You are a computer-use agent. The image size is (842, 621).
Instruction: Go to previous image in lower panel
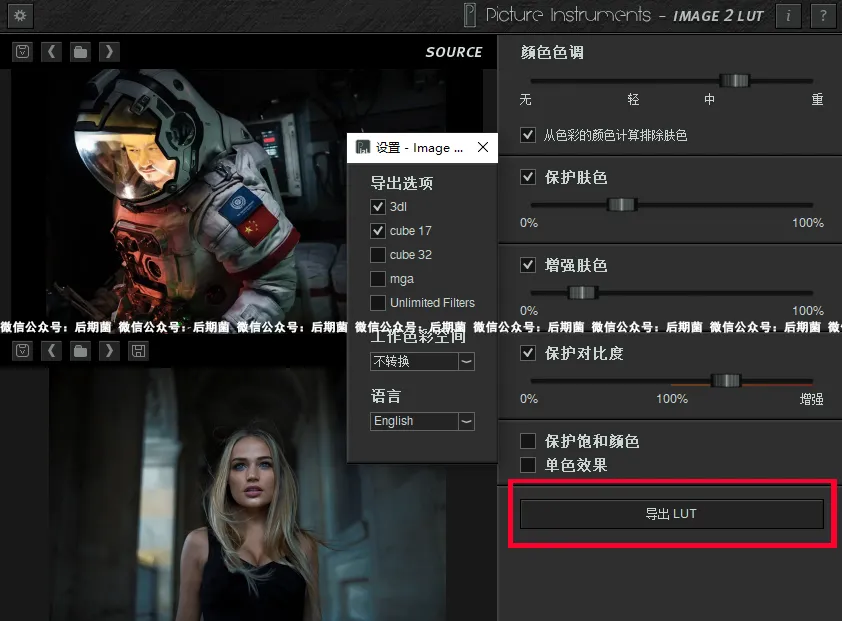coord(52,351)
